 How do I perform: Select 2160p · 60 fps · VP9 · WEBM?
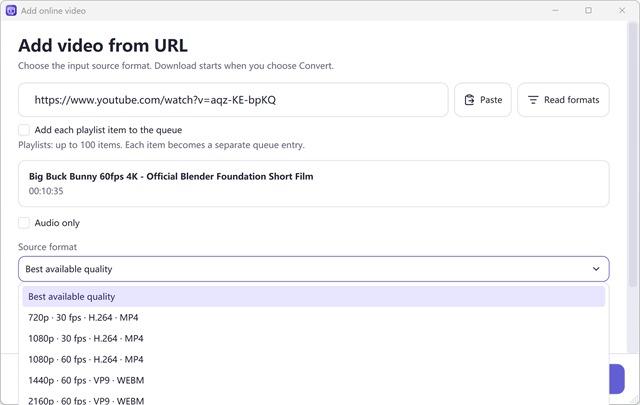[313, 400]
